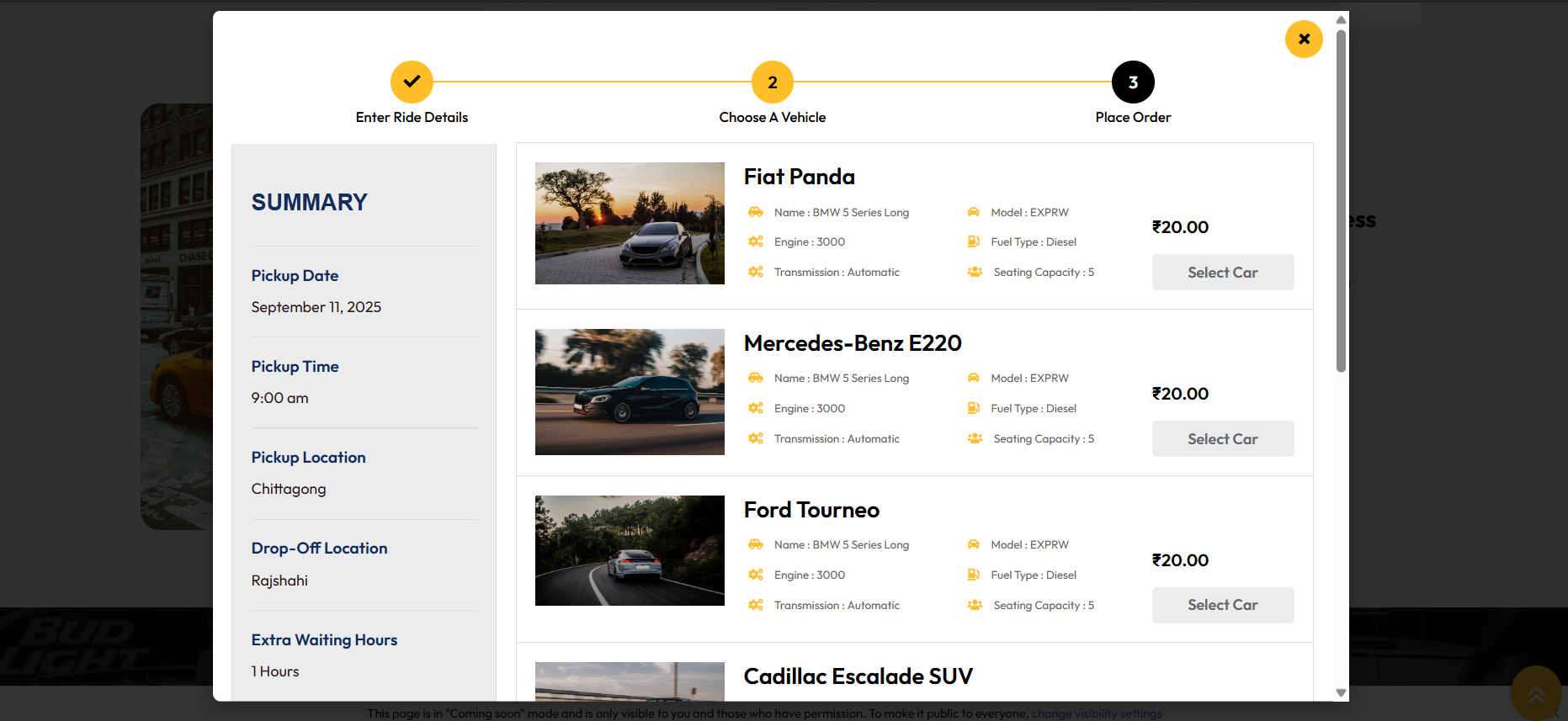Click the scrollbar down arrow of the dialog
The width and height of the screenshot is (1568, 721).
pyautogui.click(x=1341, y=693)
